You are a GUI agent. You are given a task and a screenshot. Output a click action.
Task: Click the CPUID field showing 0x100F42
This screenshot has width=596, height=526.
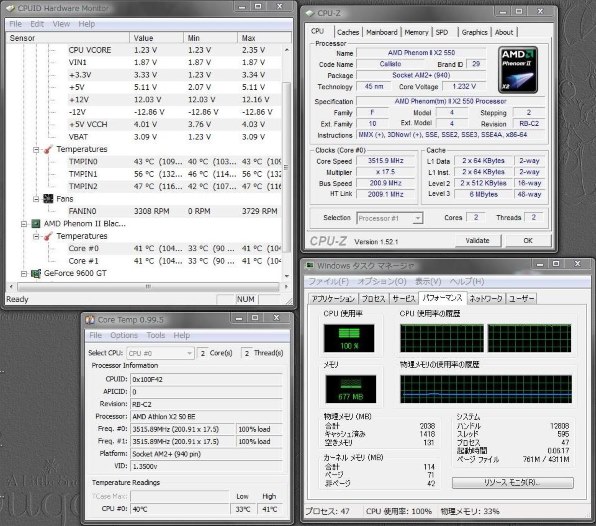206,379
